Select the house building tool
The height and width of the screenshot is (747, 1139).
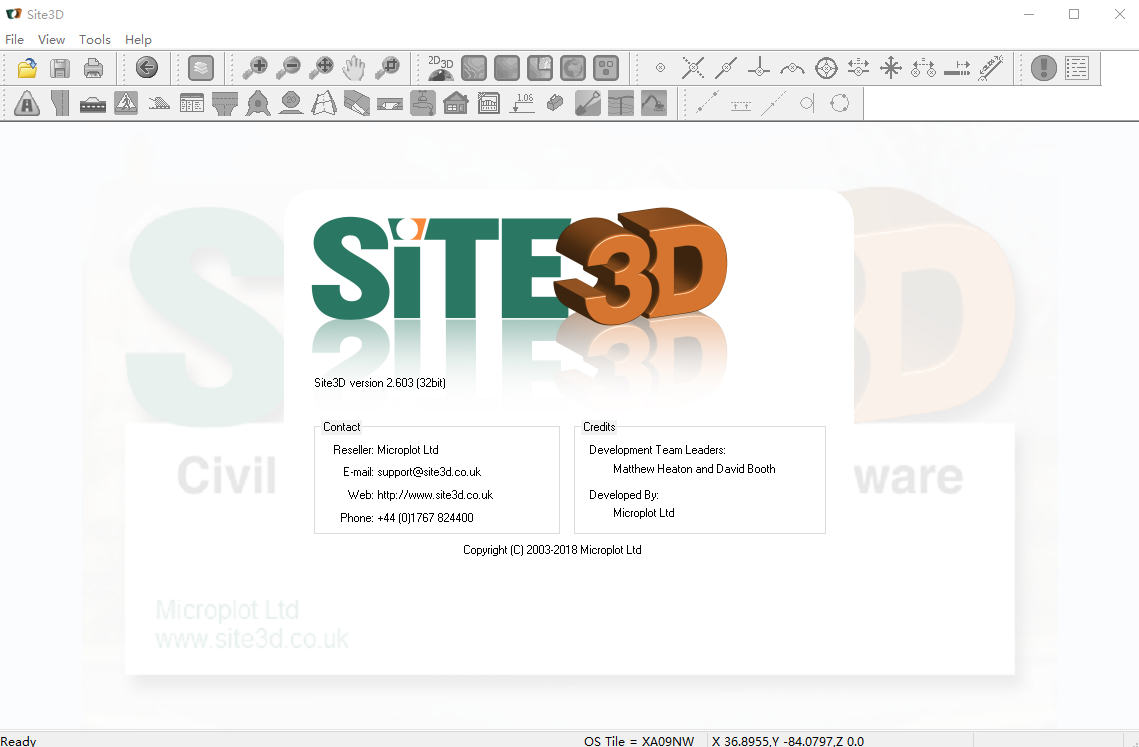pyautogui.click(x=455, y=104)
